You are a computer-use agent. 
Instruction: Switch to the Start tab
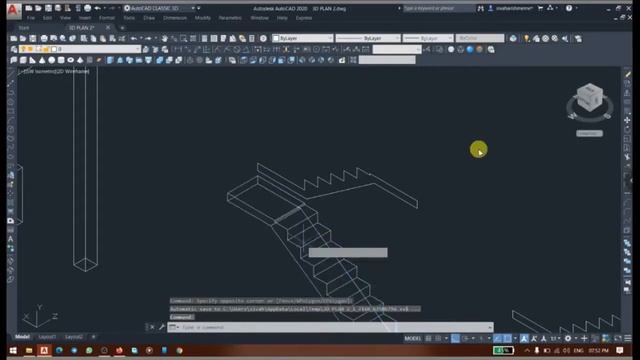[24, 28]
